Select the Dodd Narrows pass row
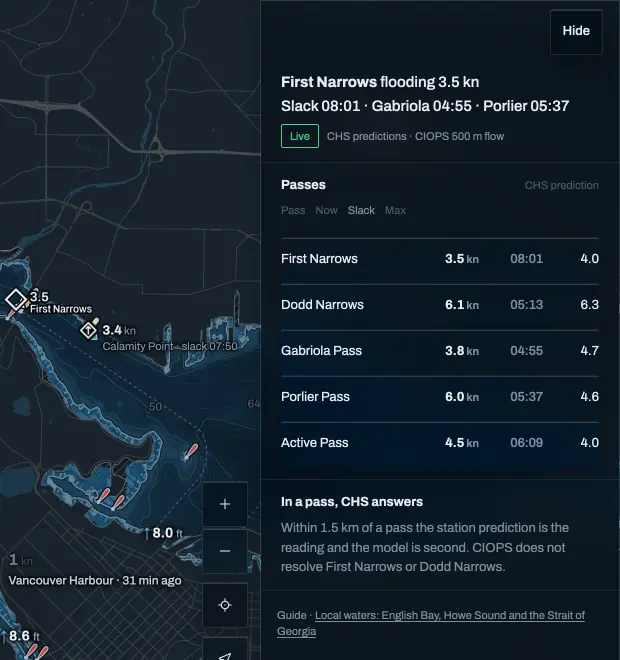The height and width of the screenshot is (660, 620). pos(439,305)
